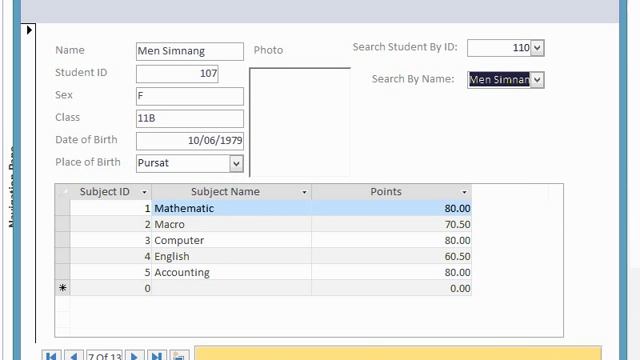Click Computer's 80.00 points cell
The image size is (640, 360).
tap(391, 240)
